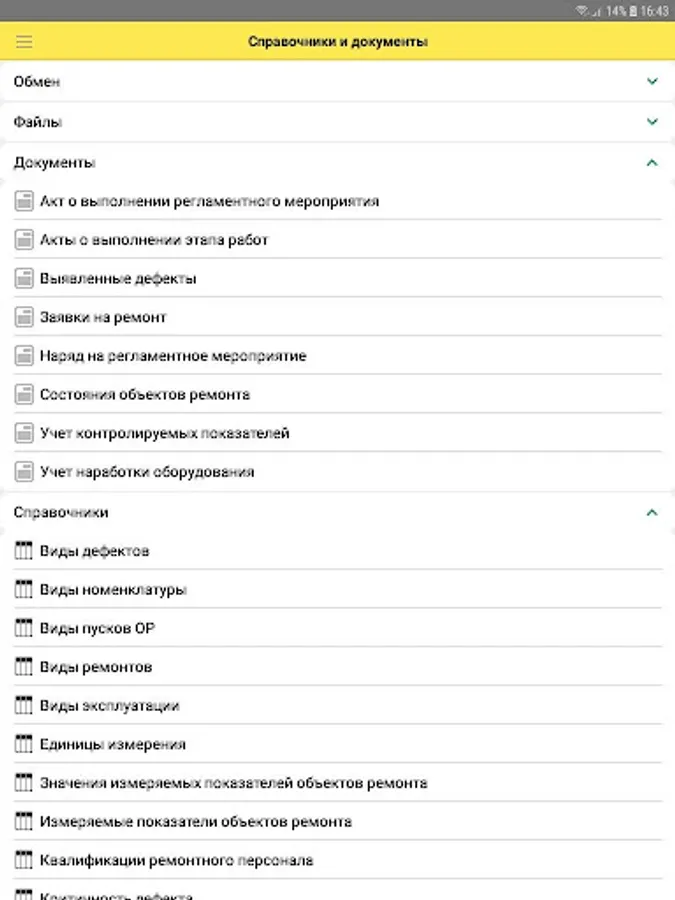Click document icon beside Выявленные дефекты
The height and width of the screenshot is (900, 675).
[24, 279]
